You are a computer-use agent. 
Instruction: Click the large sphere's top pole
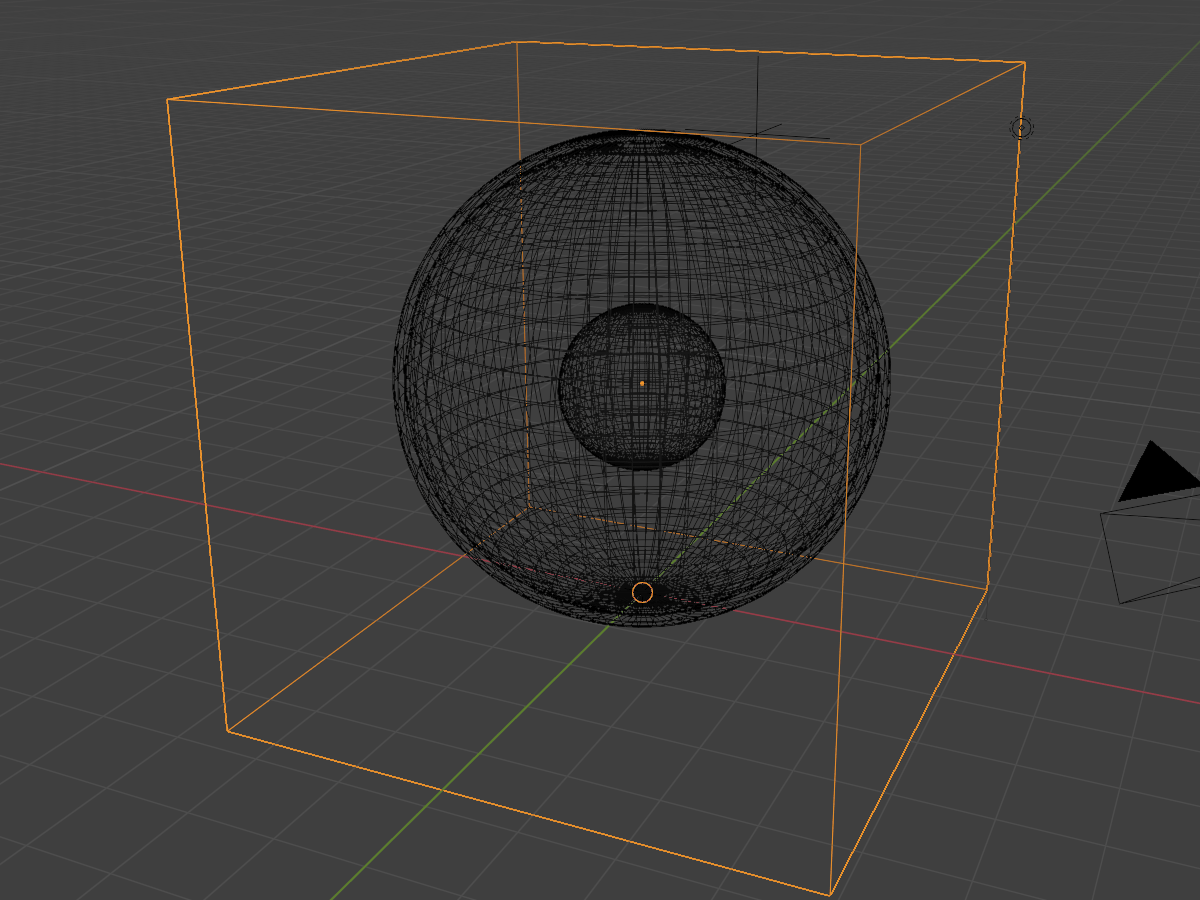click(x=642, y=134)
